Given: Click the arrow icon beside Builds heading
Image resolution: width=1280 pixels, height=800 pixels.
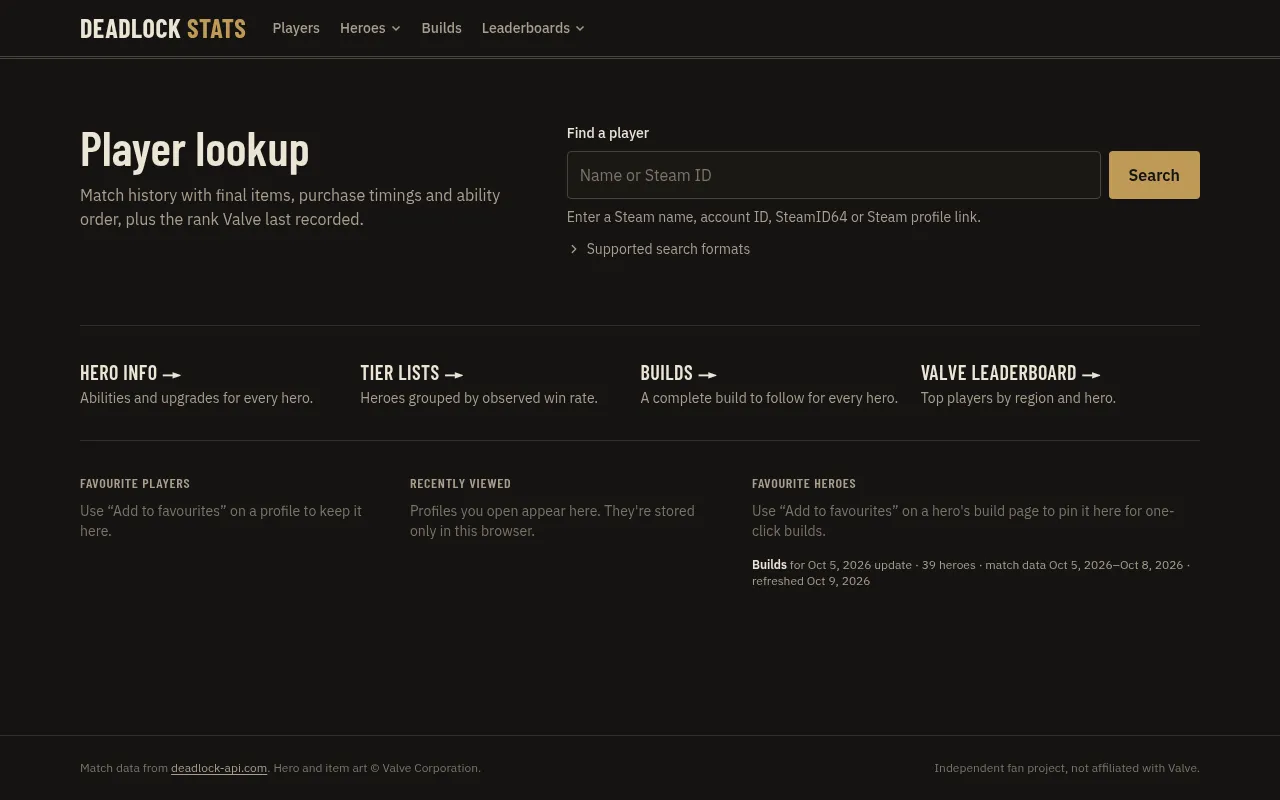Looking at the screenshot, I should 707,375.
